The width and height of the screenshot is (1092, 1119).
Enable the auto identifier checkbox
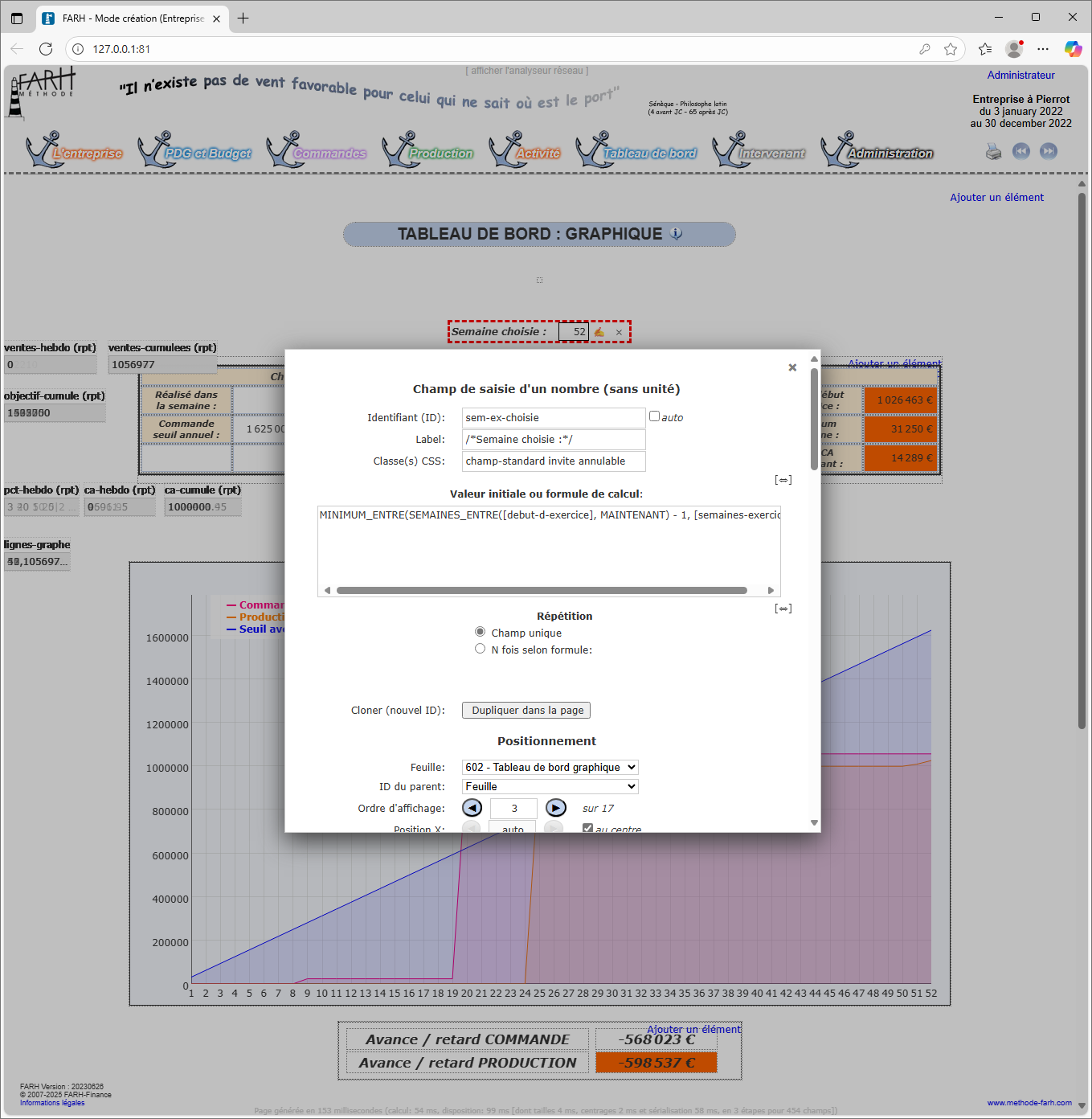tap(655, 416)
